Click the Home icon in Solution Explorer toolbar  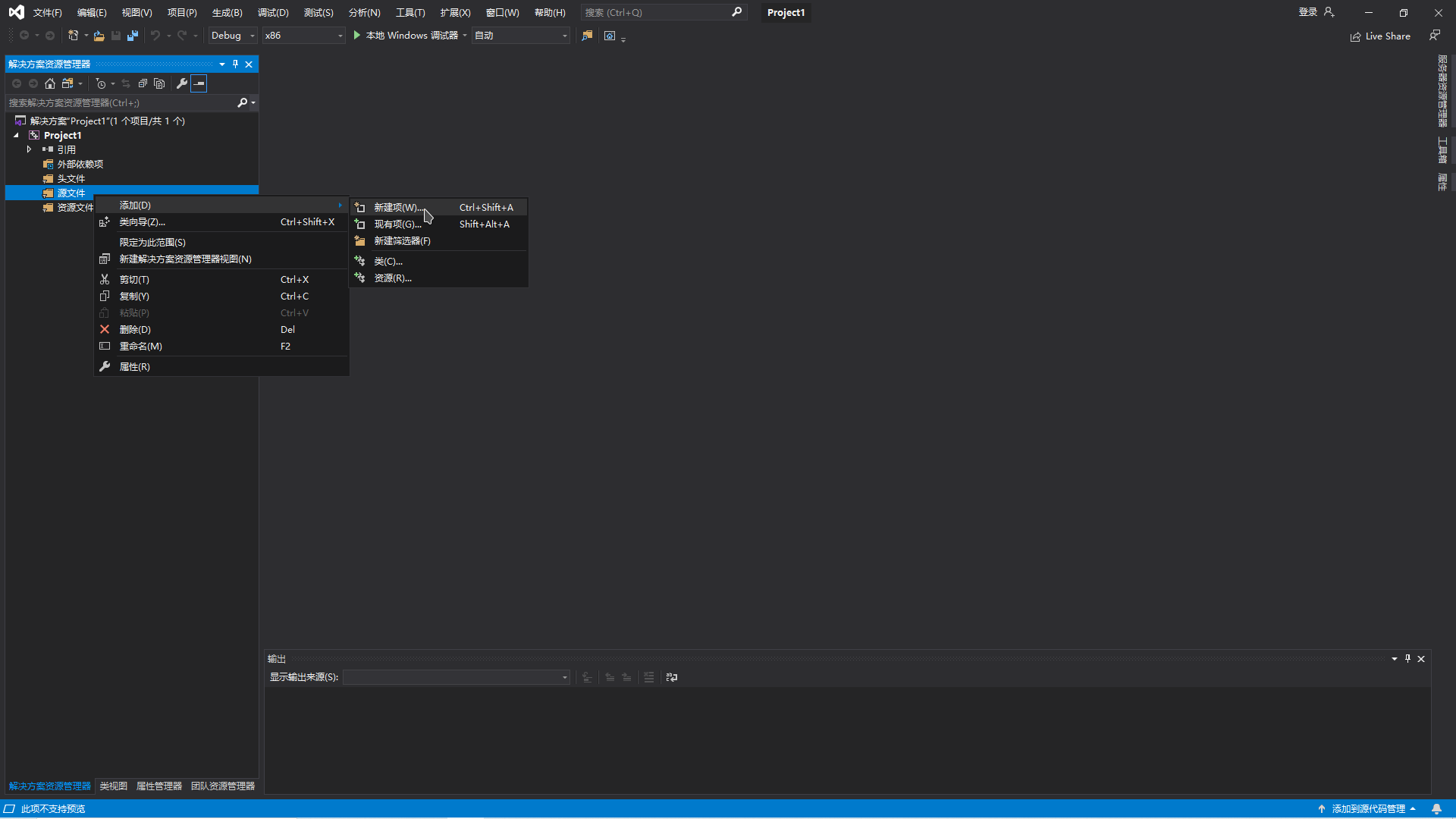pyautogui.click(x=50, y=83)
